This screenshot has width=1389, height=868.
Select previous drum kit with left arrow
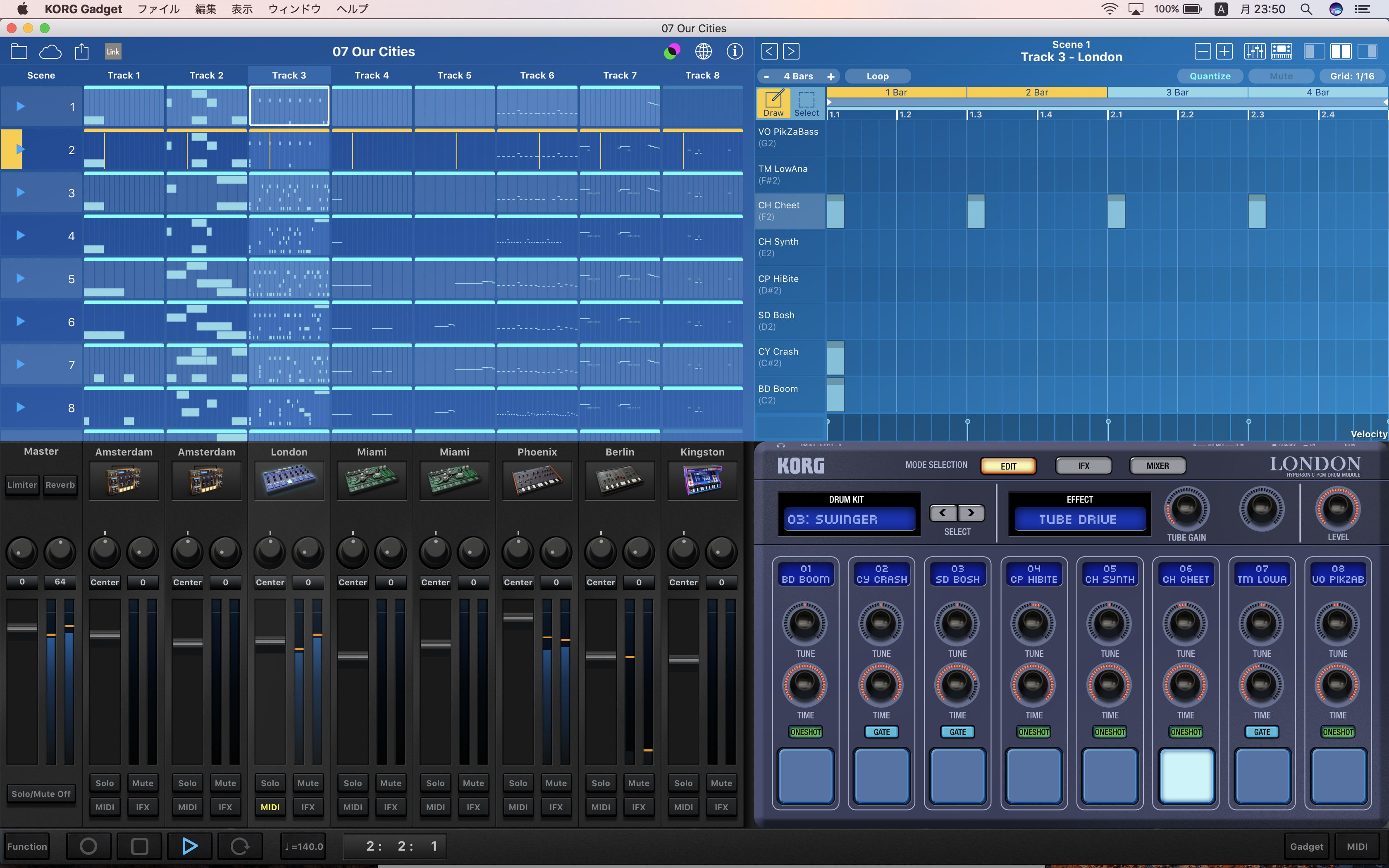pos(943,513)
